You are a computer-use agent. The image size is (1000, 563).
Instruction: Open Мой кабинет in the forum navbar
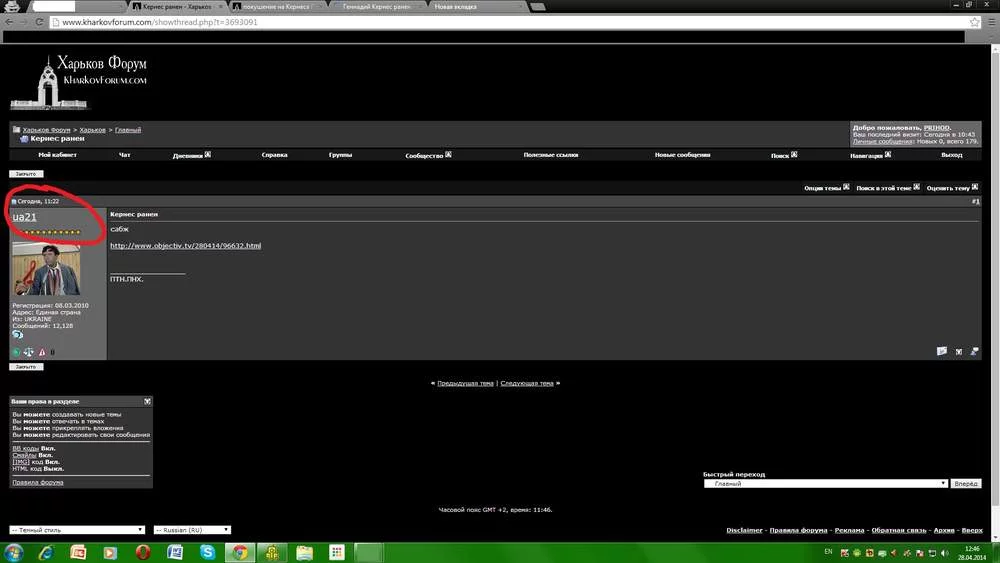[x=57, y=155]
